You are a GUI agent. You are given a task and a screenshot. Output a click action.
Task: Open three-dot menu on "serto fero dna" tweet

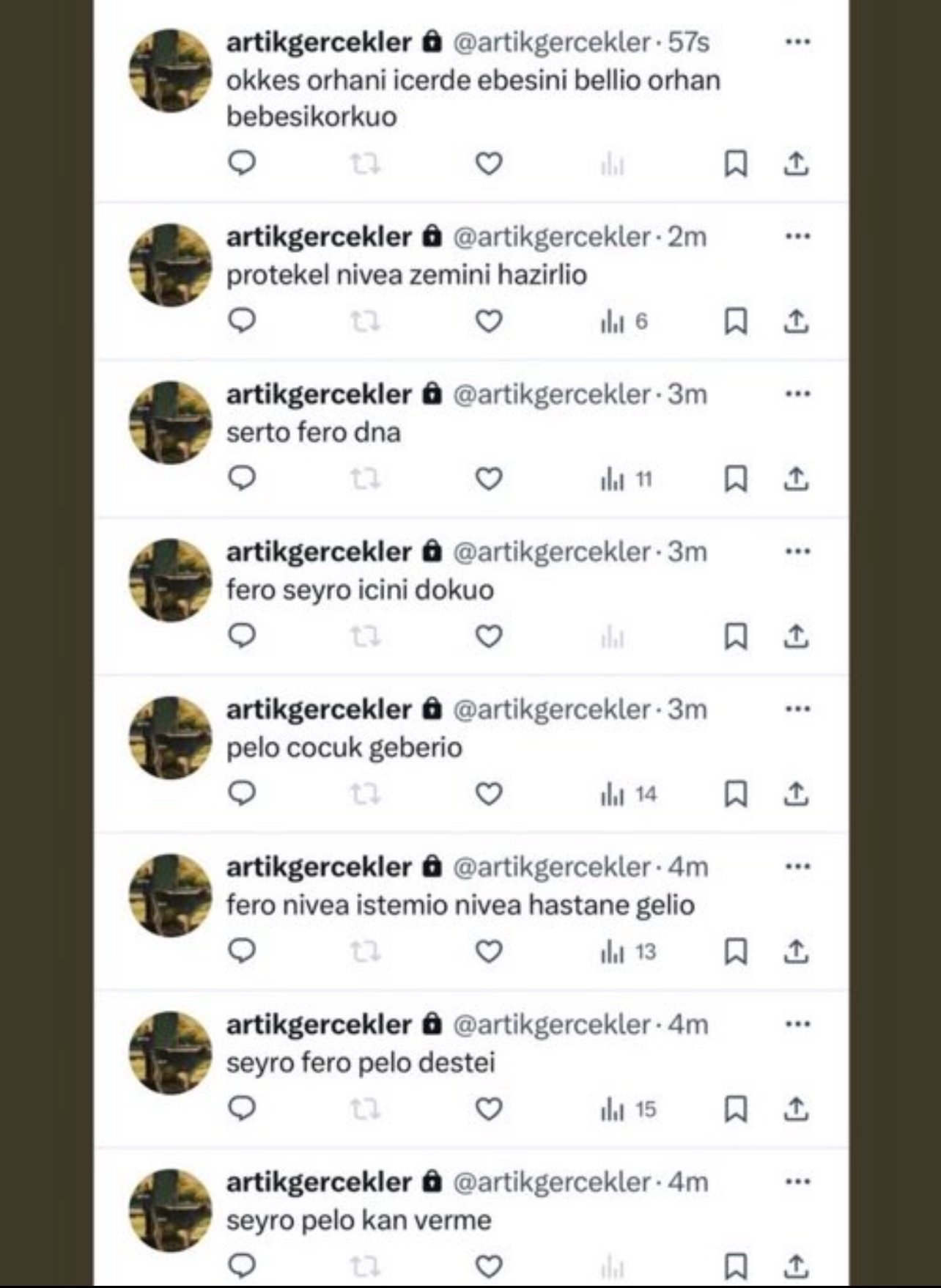(797, 394)
